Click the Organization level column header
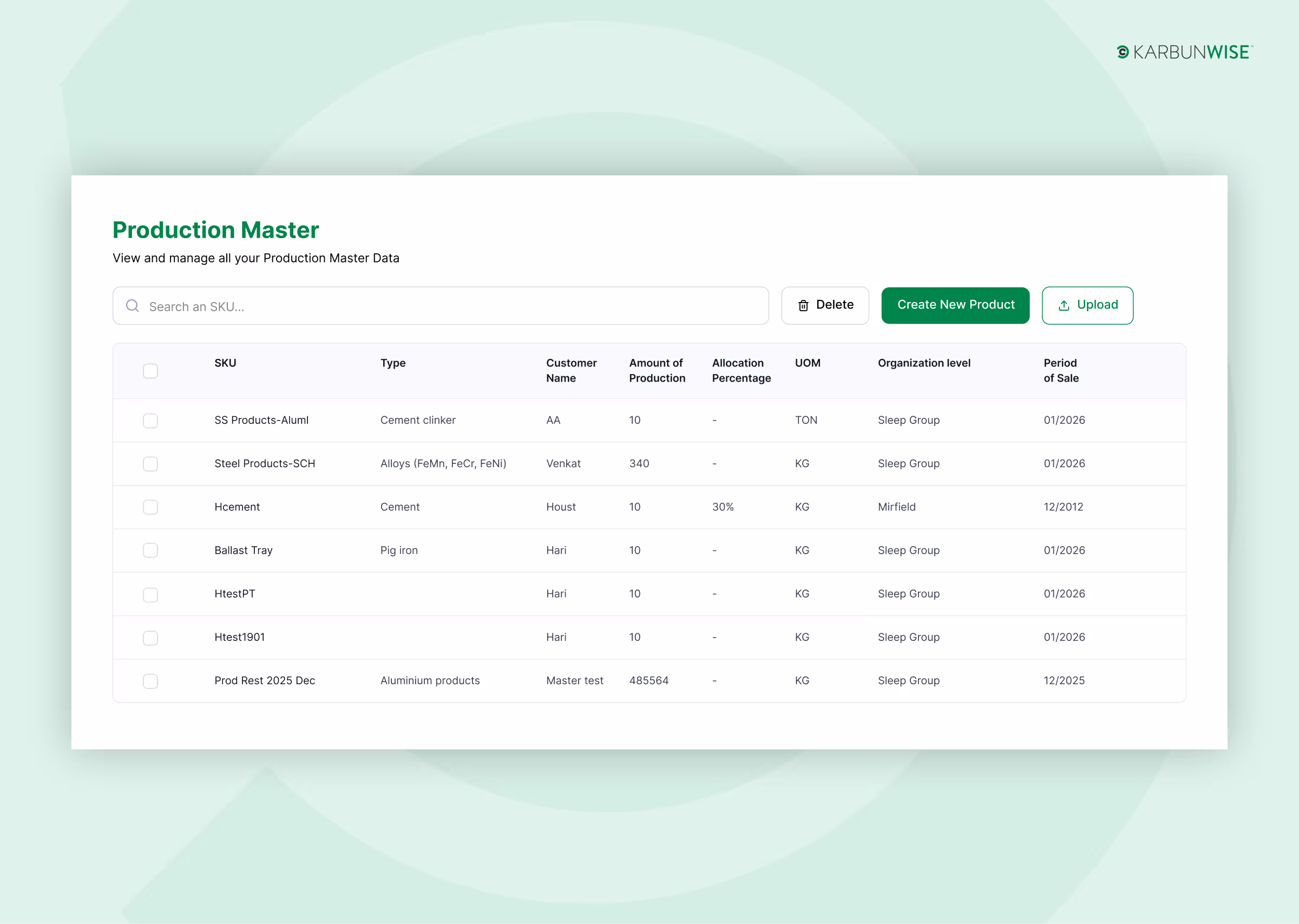1299x924 pixels. coord(924,363)
